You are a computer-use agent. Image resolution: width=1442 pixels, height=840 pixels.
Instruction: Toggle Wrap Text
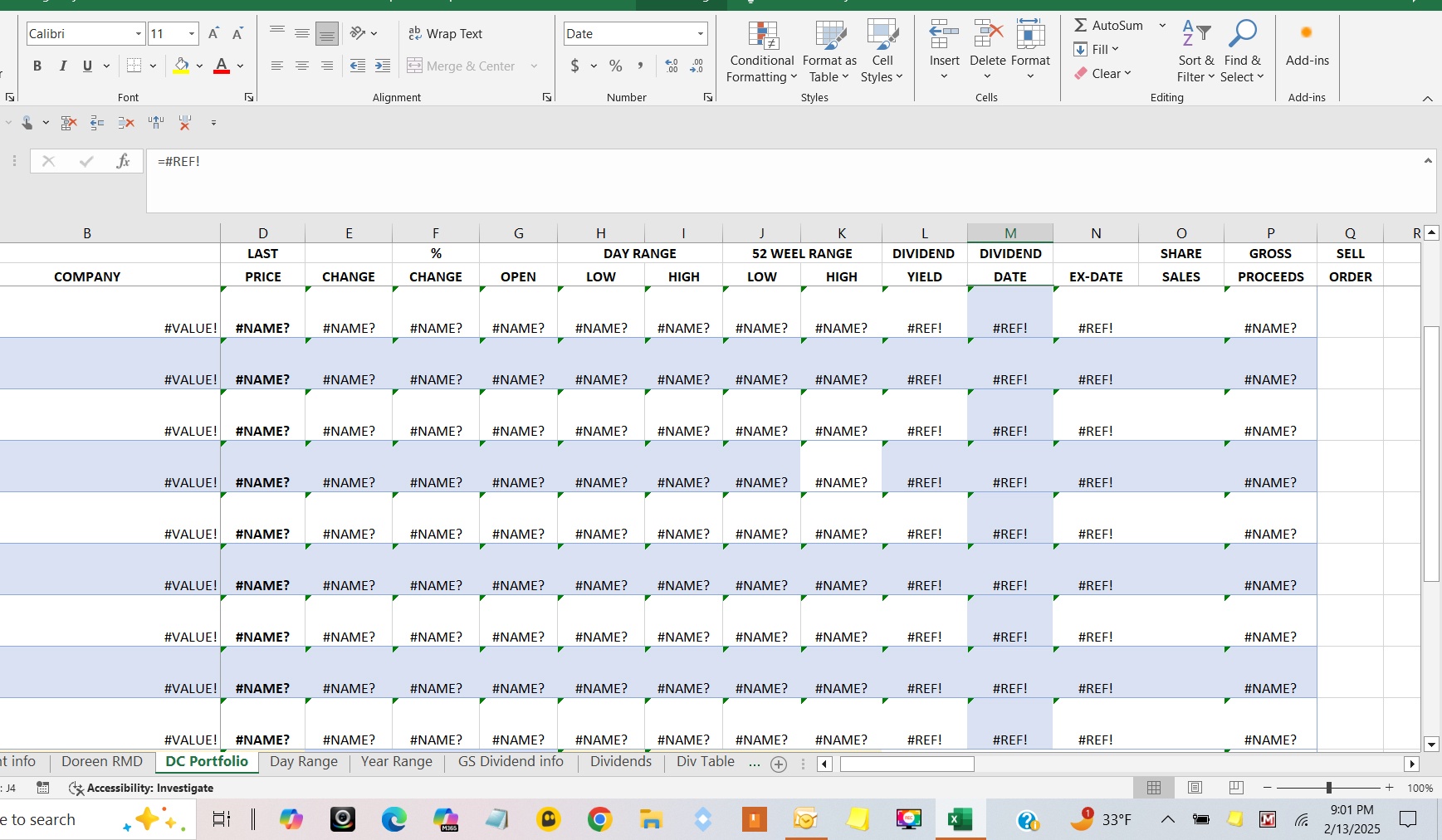click(445, 34)
